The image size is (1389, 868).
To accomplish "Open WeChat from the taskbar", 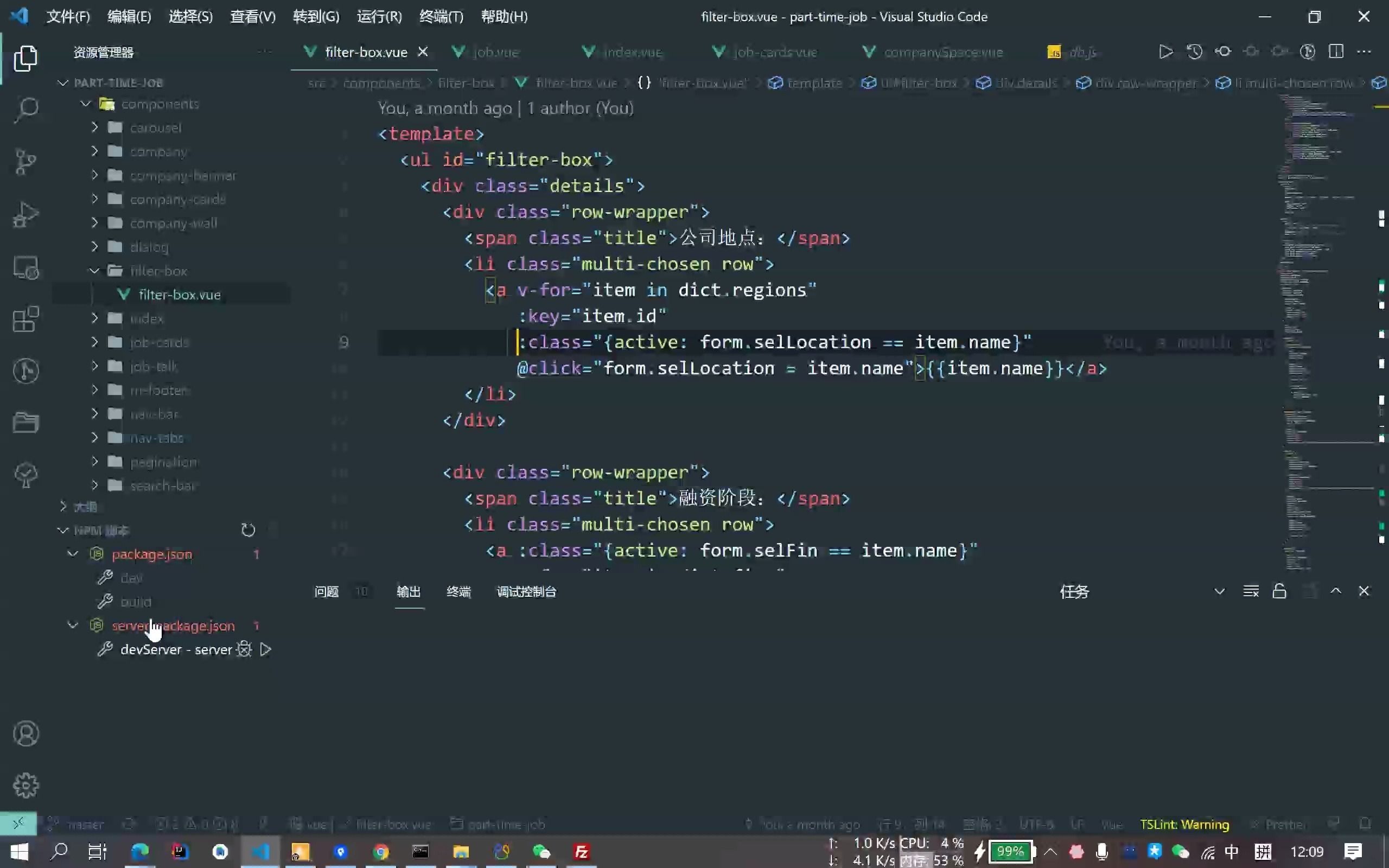I will pyautogui.click(x=541, y=851).
